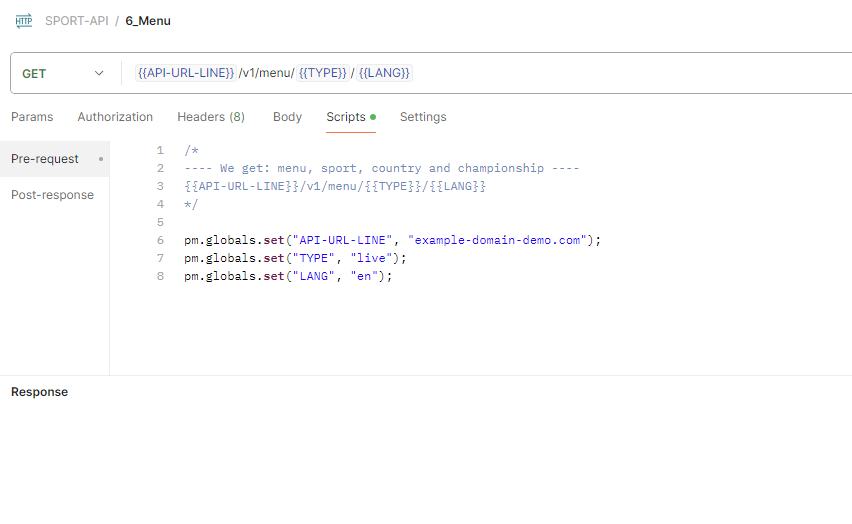Select the Pre-request script section

click(x=54, y=159)
